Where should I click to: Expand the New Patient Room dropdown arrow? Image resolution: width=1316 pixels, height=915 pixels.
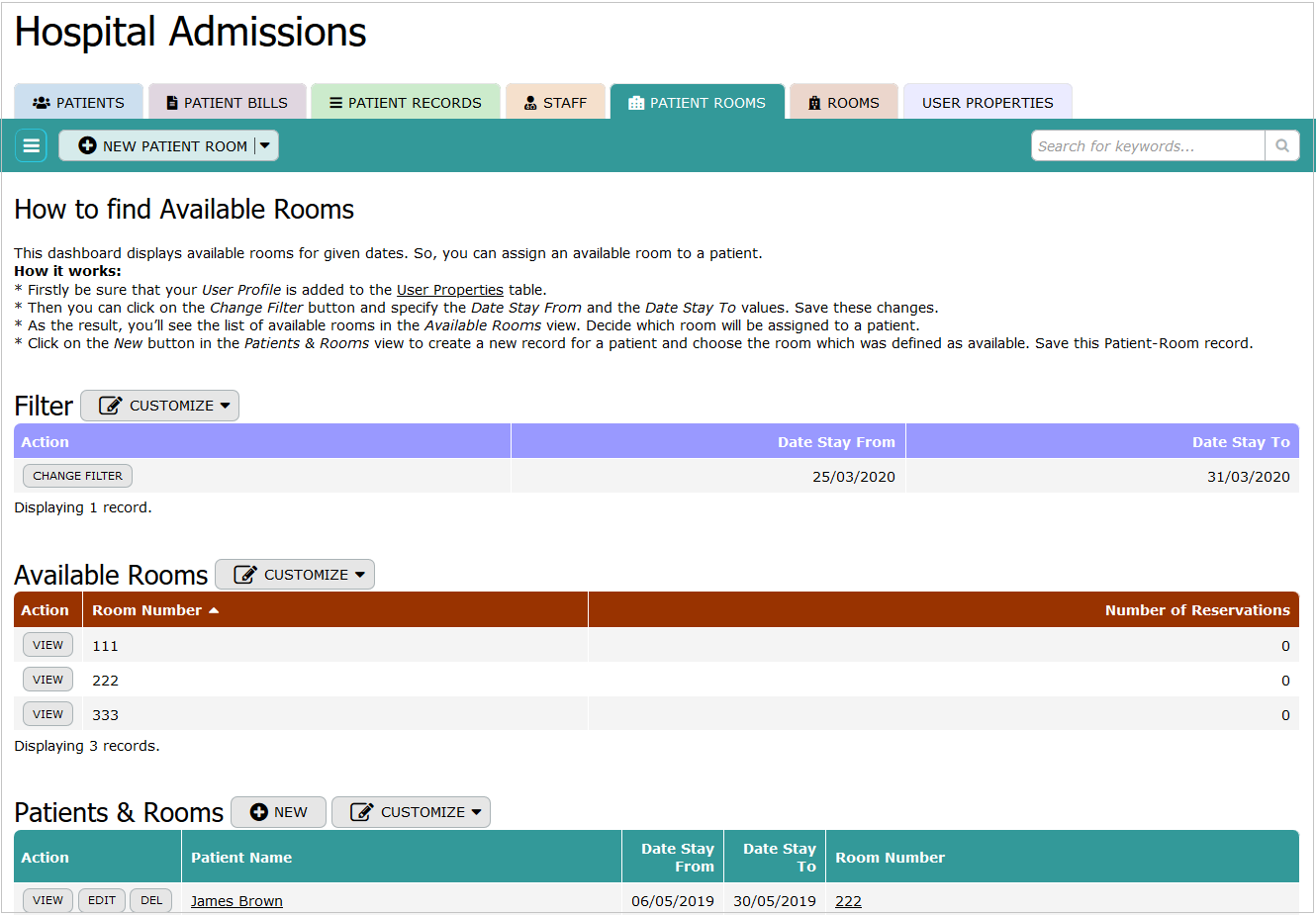point(265,145)
